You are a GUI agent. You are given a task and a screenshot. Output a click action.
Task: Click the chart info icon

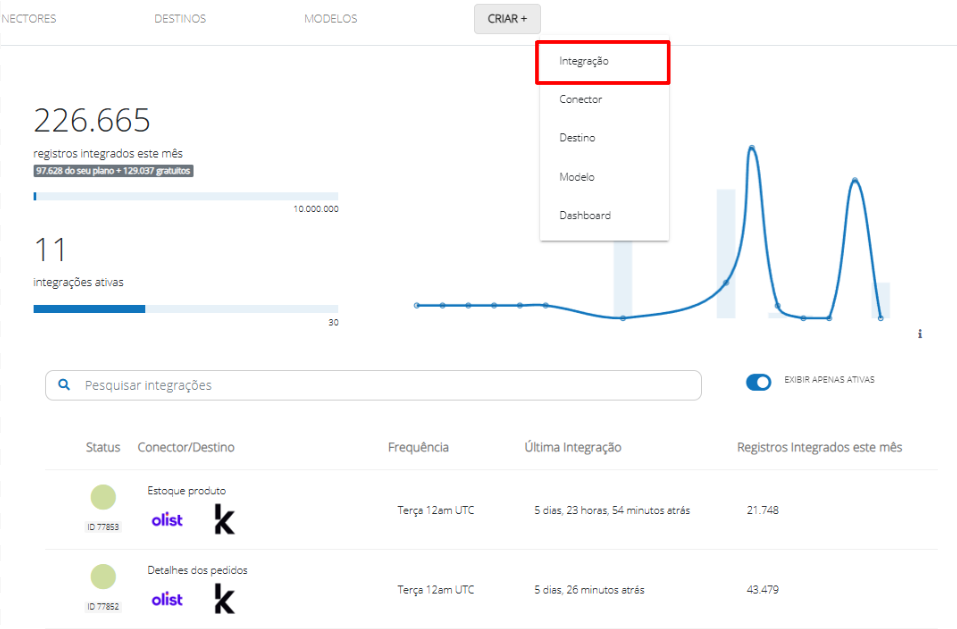coord(919,334)
